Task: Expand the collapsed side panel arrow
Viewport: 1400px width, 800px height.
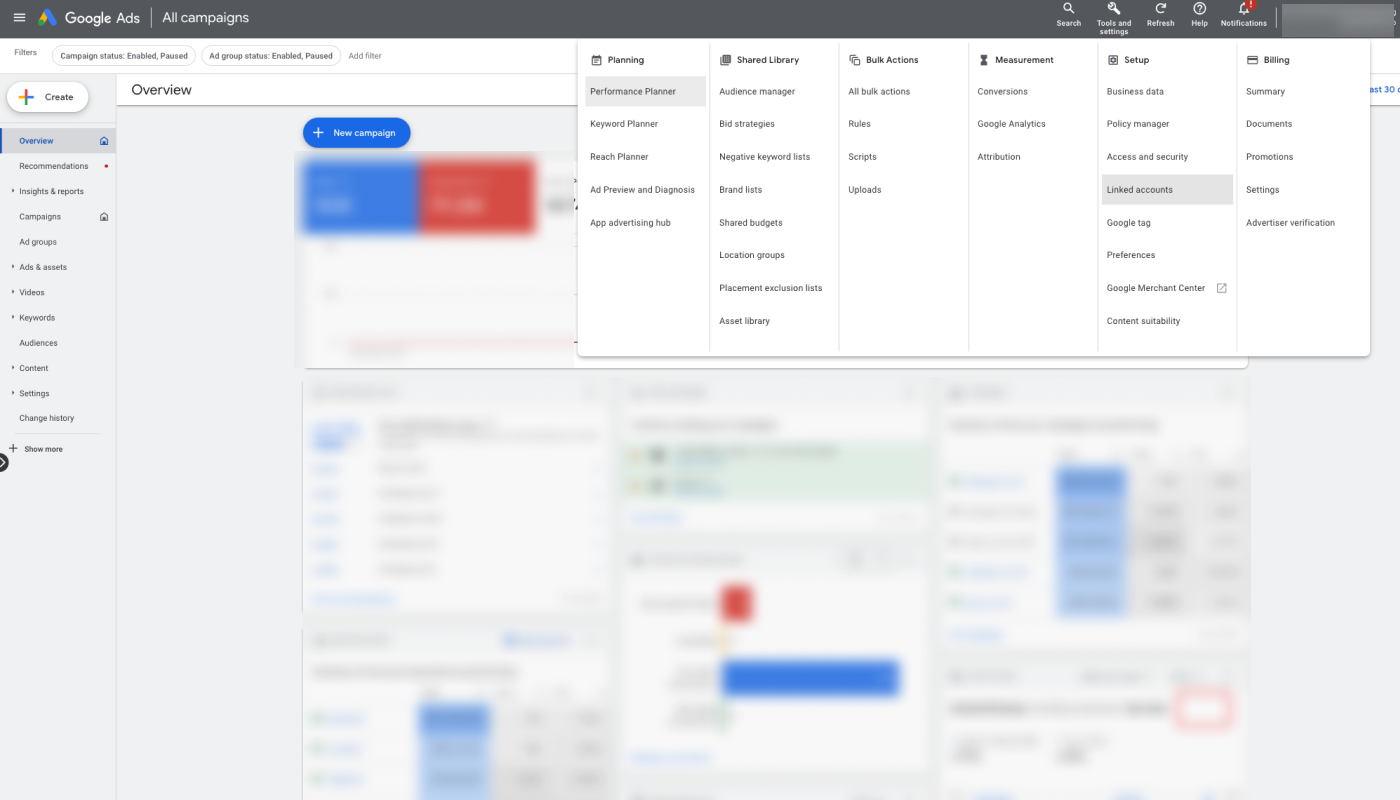Action: [x=3, y=462]
